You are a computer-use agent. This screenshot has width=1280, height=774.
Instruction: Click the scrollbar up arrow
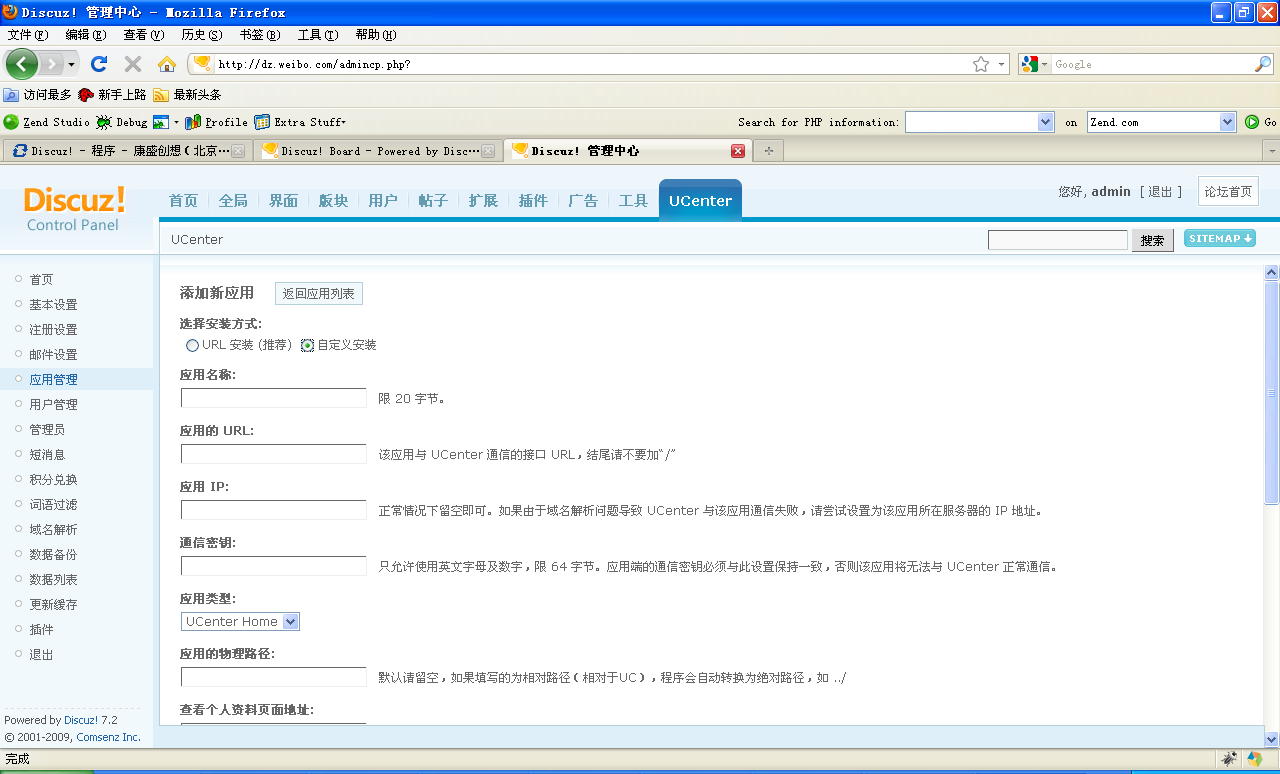[x=1272, y=272]
